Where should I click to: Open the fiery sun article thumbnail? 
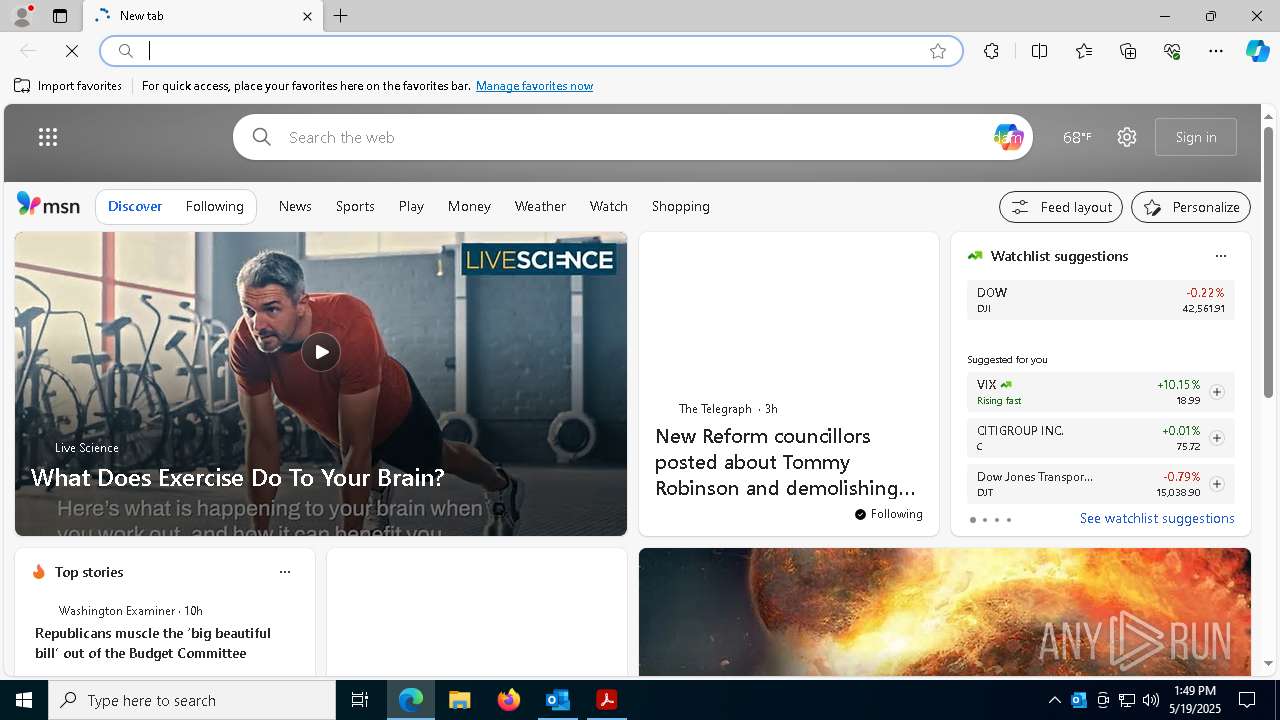click(x=945, y=612)
